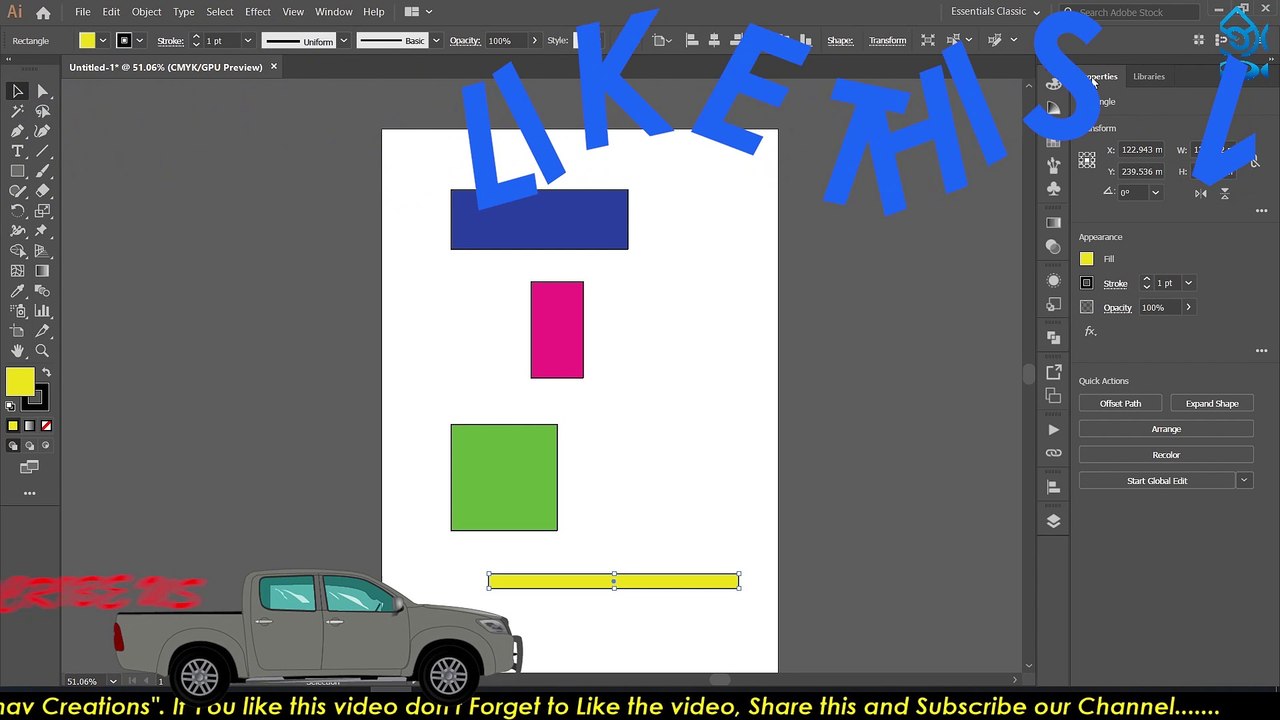Set fill mode to Color

click(13, 426)
